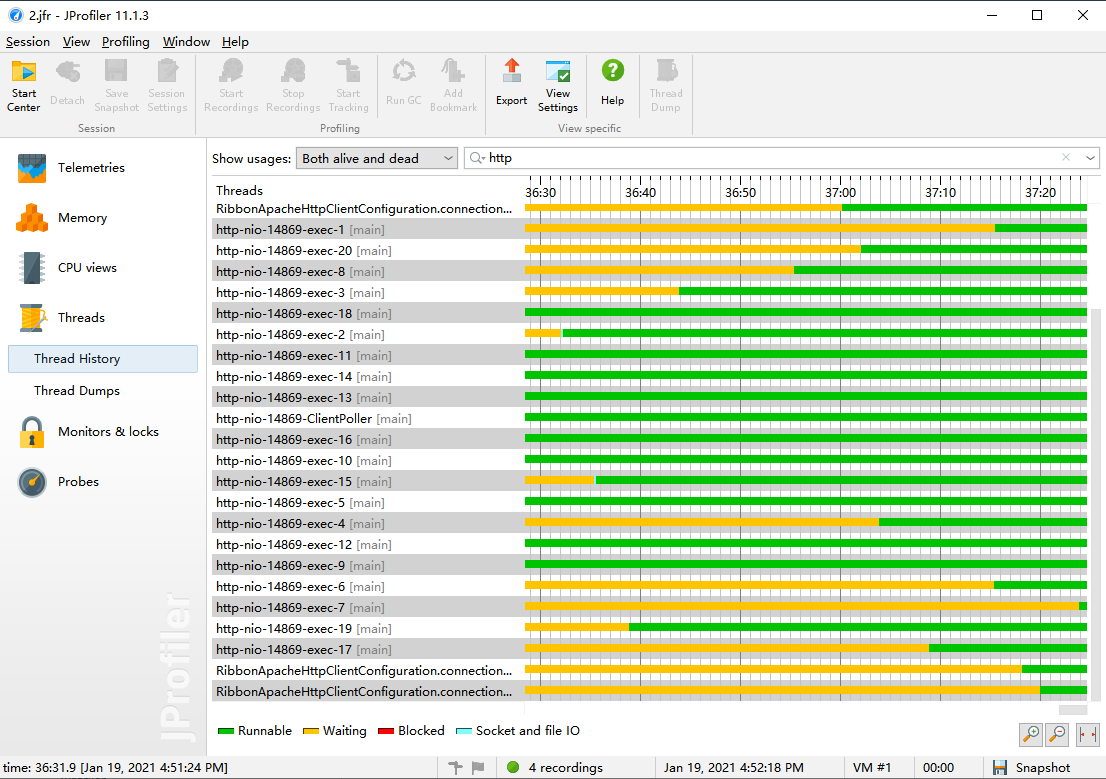Click the Start Center toolbar icon
The height and width of the screenshot is (779, 1106).
(24, 84)
